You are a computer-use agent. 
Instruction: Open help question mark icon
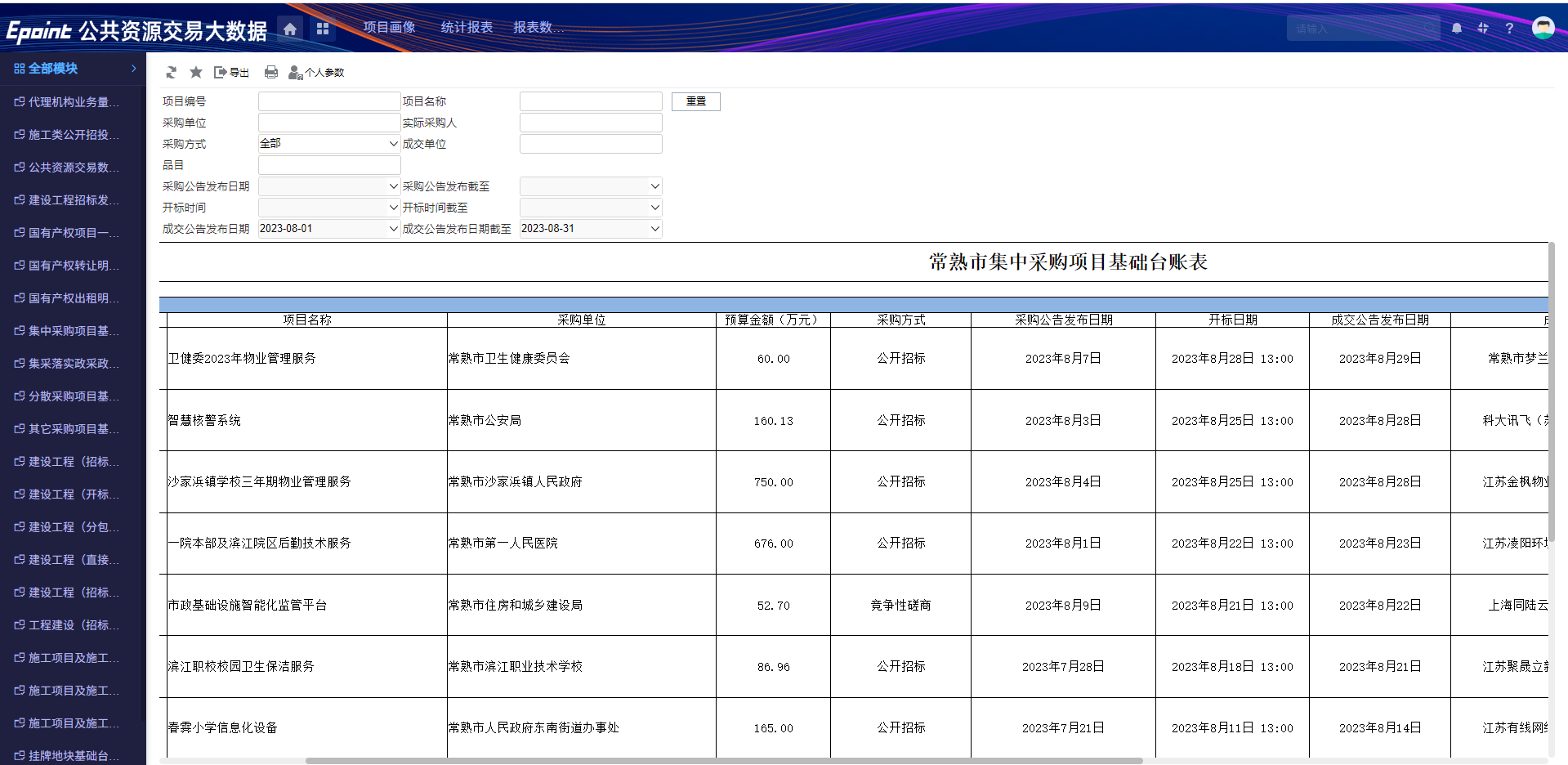pos(1509,29)
